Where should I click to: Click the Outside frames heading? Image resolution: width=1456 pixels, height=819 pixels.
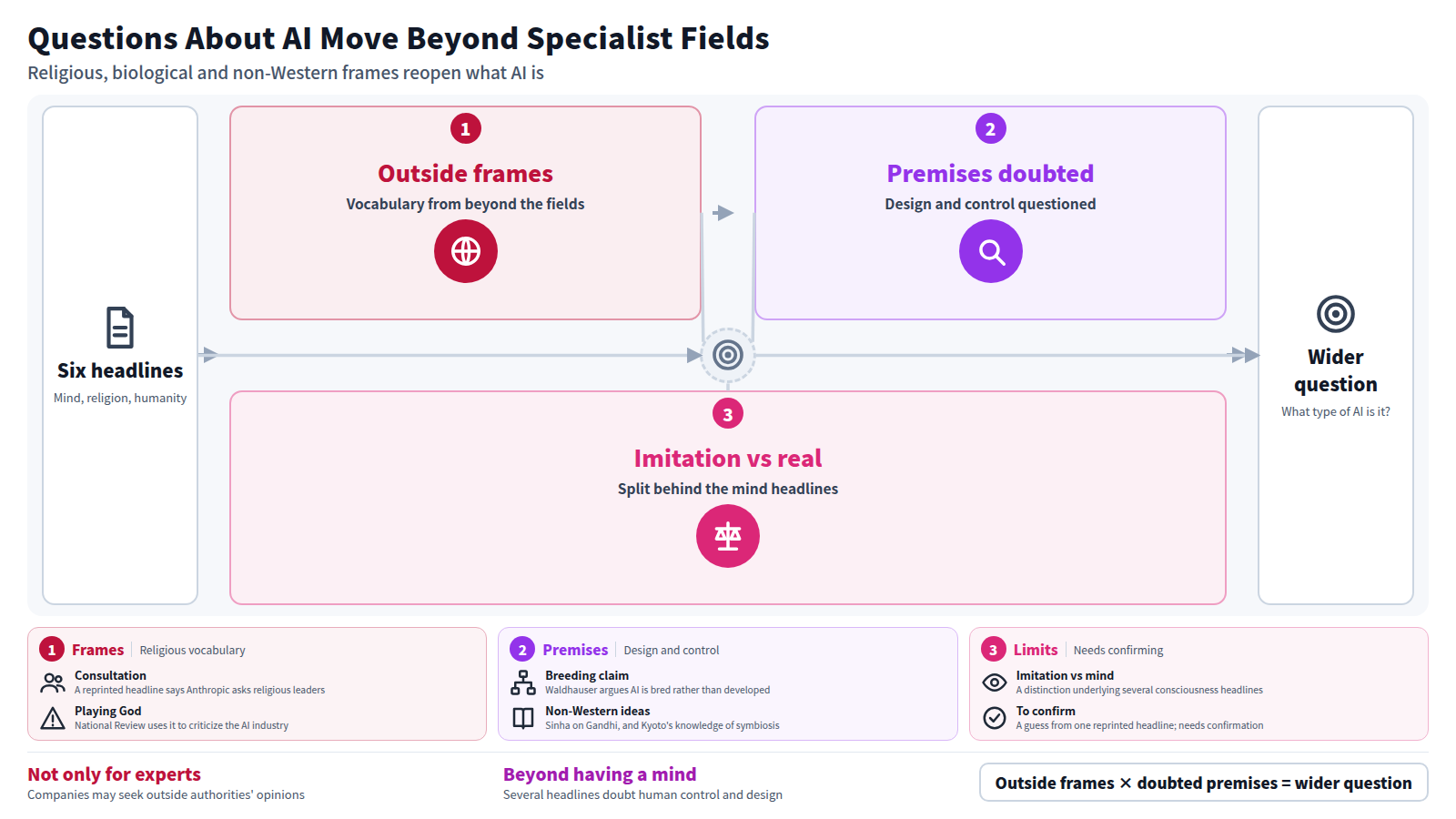[466, 174]
